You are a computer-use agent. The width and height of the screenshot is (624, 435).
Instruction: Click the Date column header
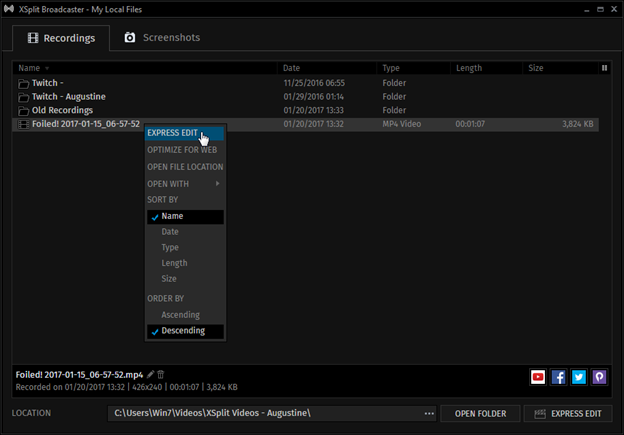[326, 68]
